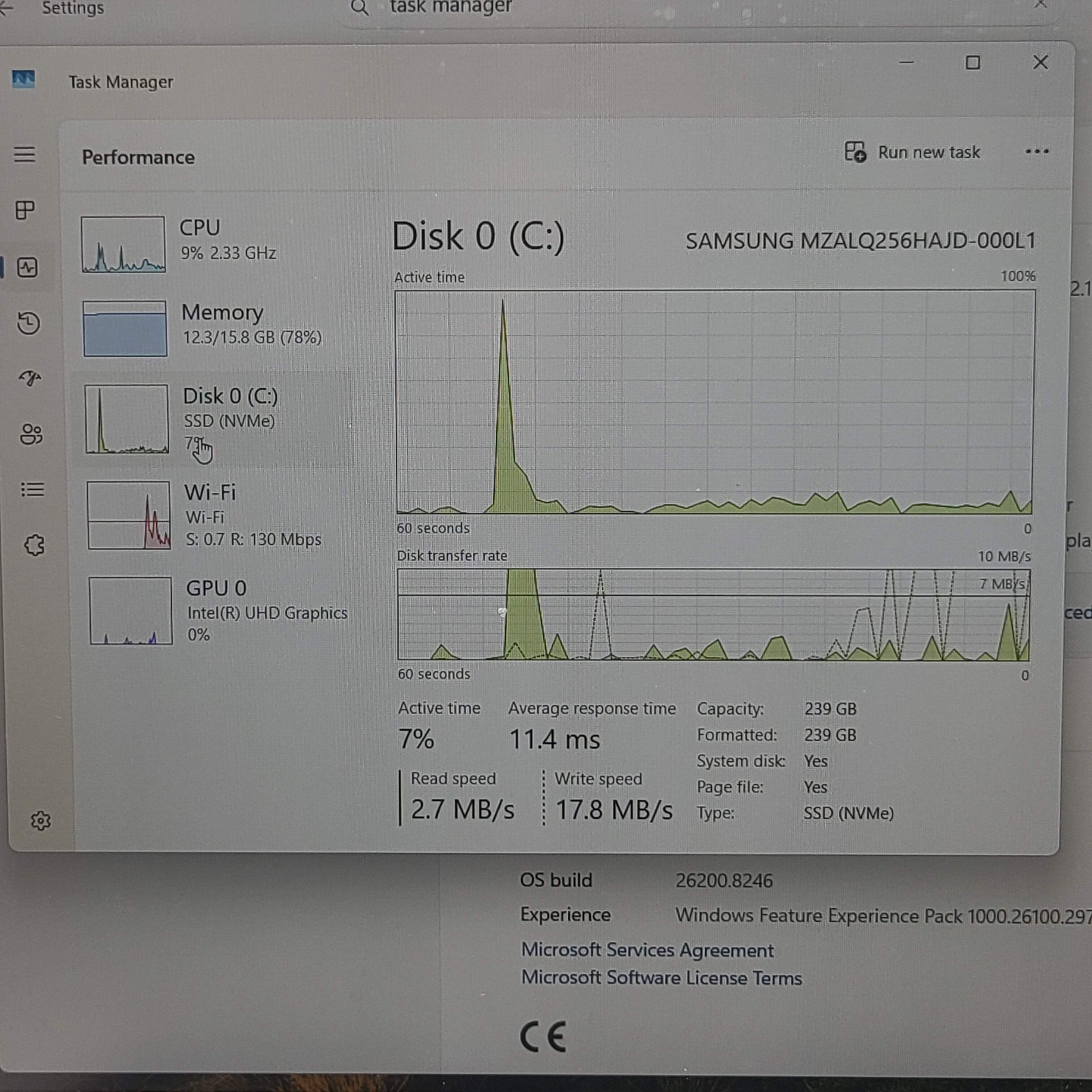Open the App history sidebar icon

tap(29, 323)
